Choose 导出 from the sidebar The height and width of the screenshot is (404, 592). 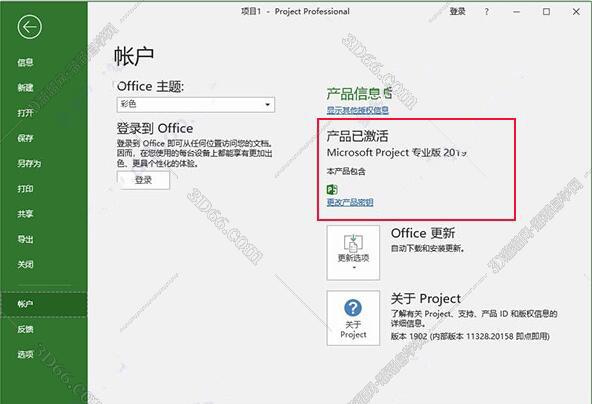click(25, 239)
